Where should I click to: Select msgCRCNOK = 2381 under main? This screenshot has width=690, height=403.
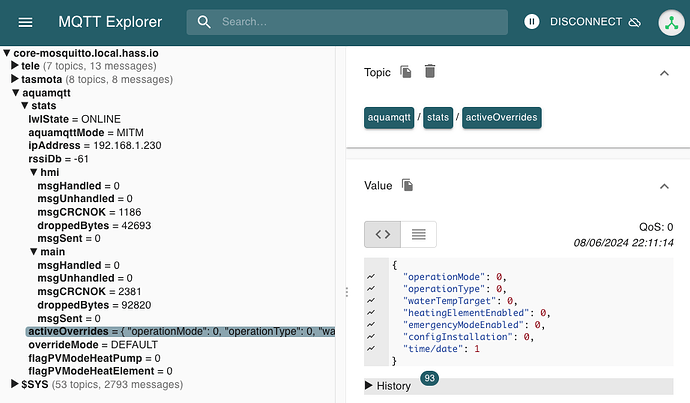click(89, 292)
